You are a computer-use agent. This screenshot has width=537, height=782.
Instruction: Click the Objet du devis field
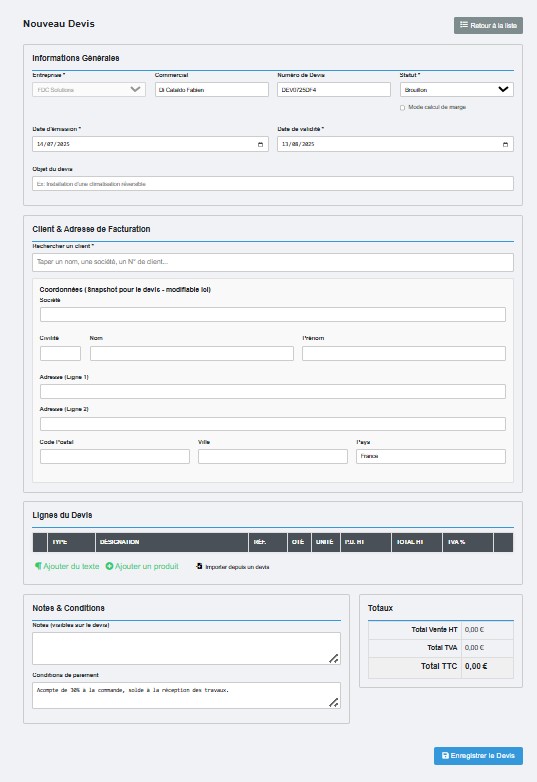(x=273, y=184)
